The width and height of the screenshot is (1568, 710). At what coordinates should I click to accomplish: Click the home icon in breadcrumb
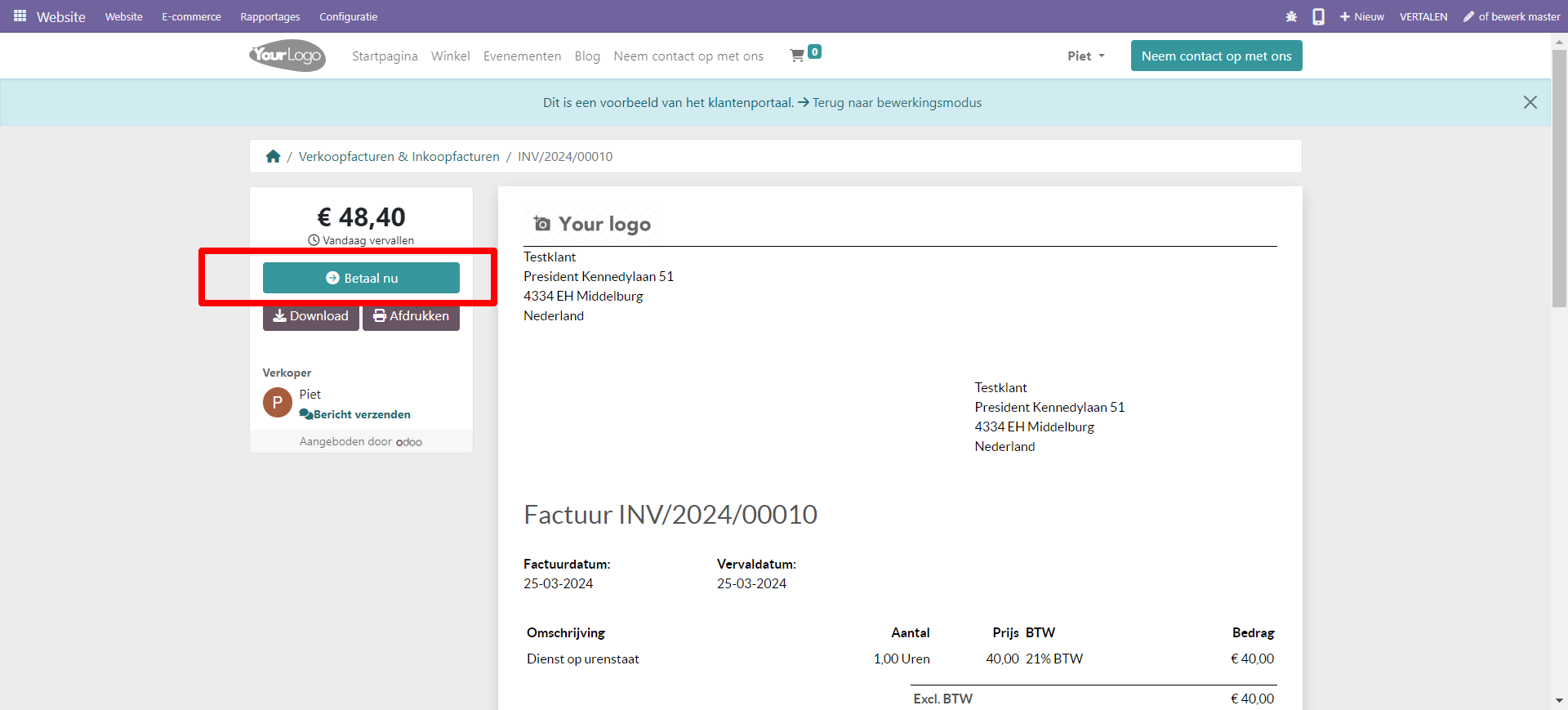click(x=273, y=156)
